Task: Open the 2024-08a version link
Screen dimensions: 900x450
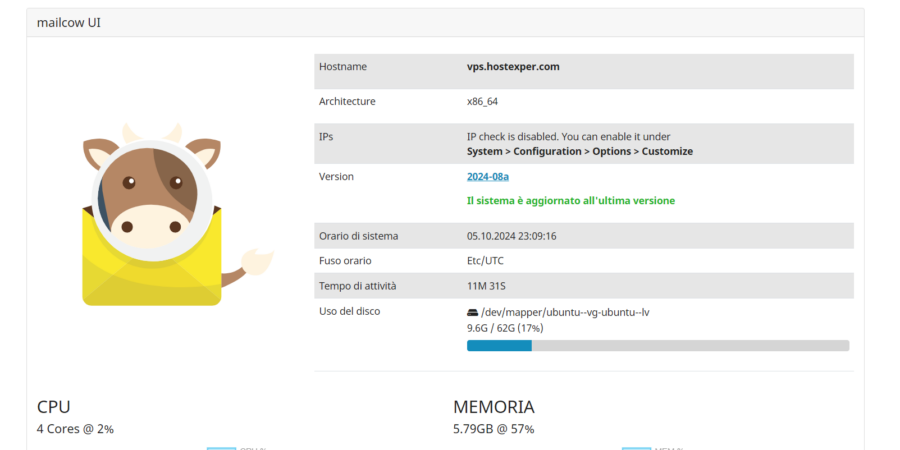Action: pyautogui.click(x=488, y=177)
